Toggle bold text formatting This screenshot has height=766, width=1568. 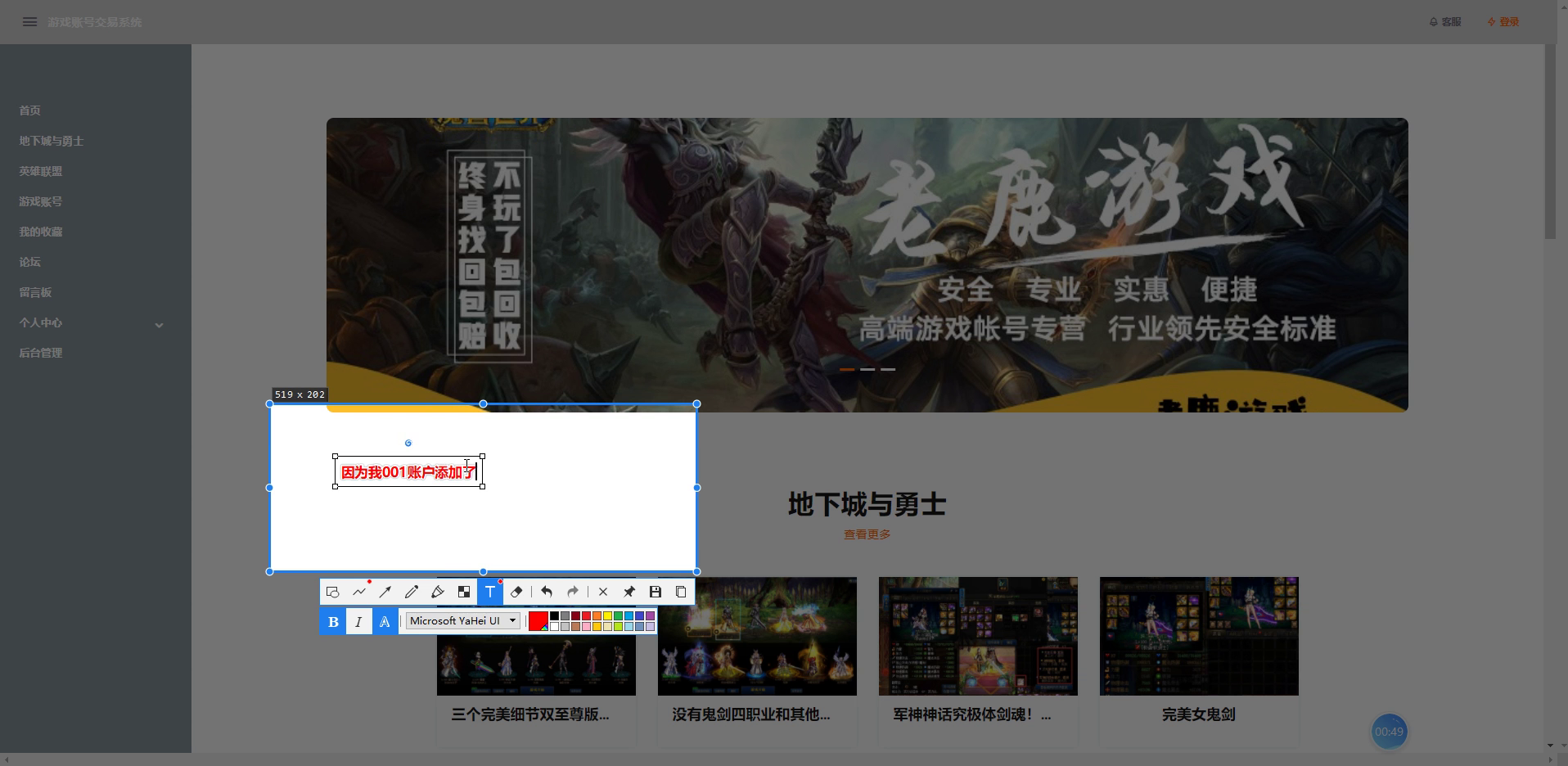point(333,621)
